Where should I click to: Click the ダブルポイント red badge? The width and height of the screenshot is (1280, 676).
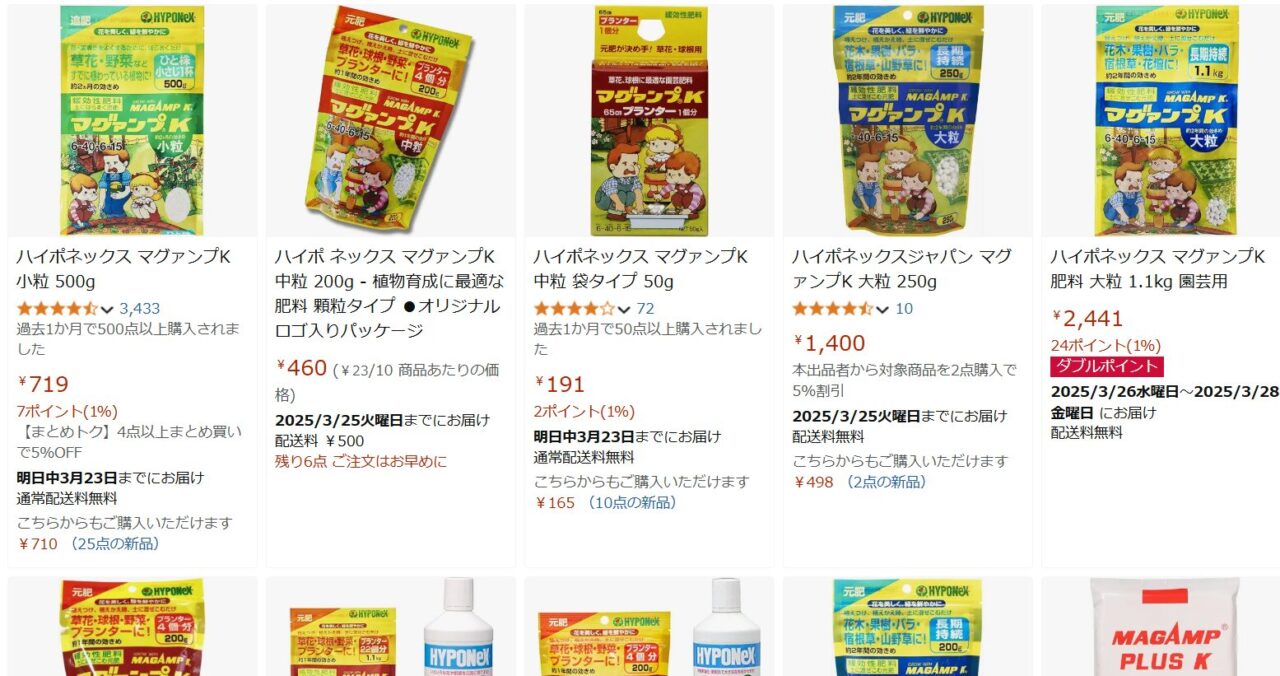1107,367
